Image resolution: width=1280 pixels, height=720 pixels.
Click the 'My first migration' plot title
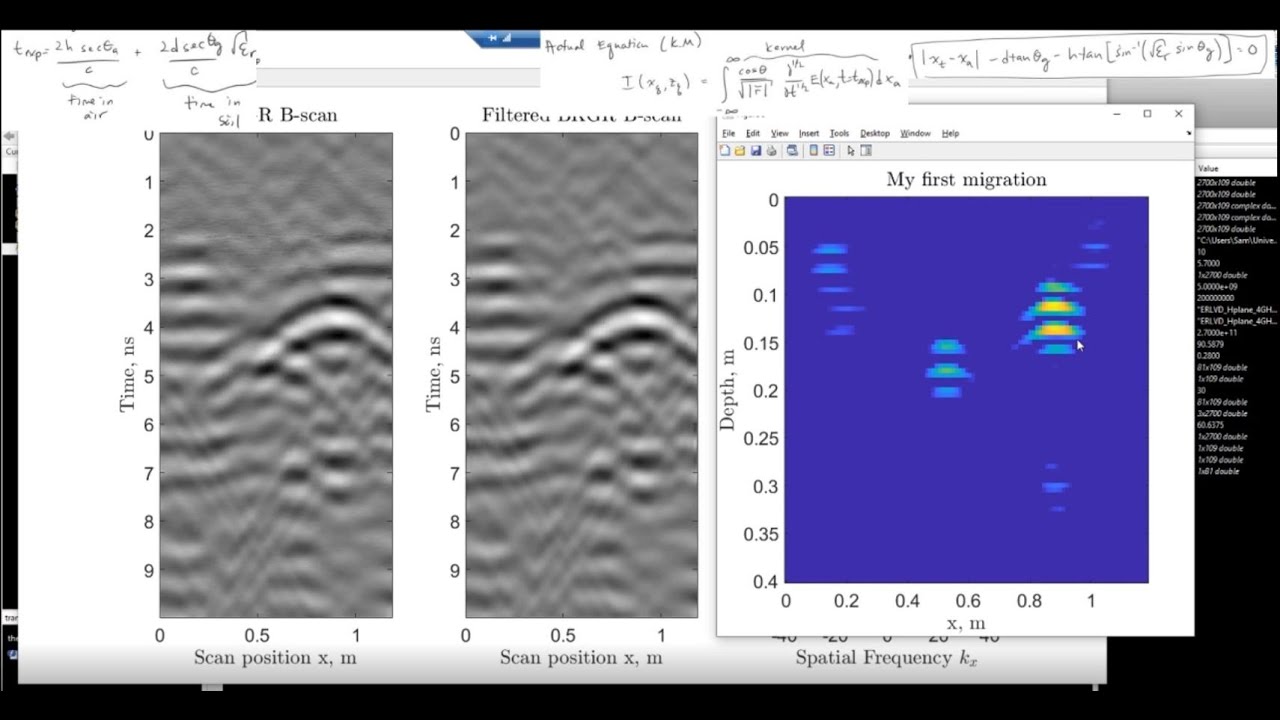[x=966, y=180]
